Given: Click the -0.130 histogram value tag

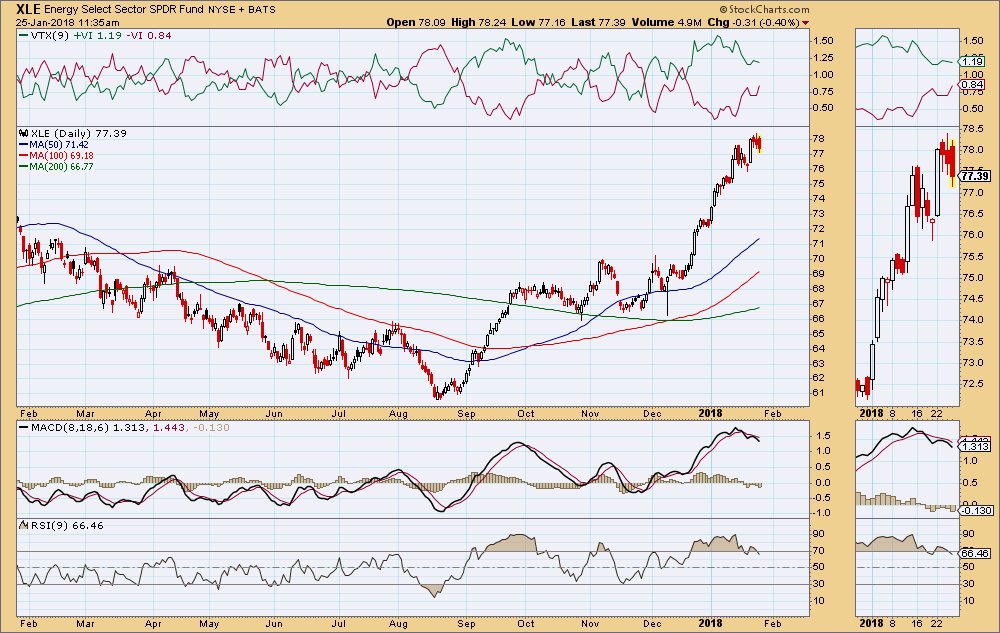Looking at the screenshot, I should click(977, 510).
